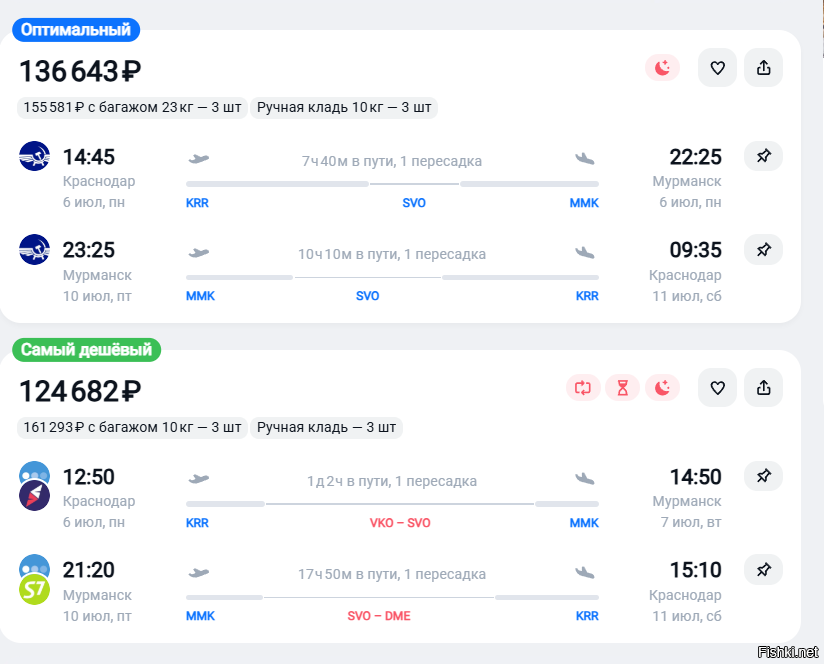
Task: Pin the 12:50 Краснодар departure flight
Action: click(x=763, y=477)
